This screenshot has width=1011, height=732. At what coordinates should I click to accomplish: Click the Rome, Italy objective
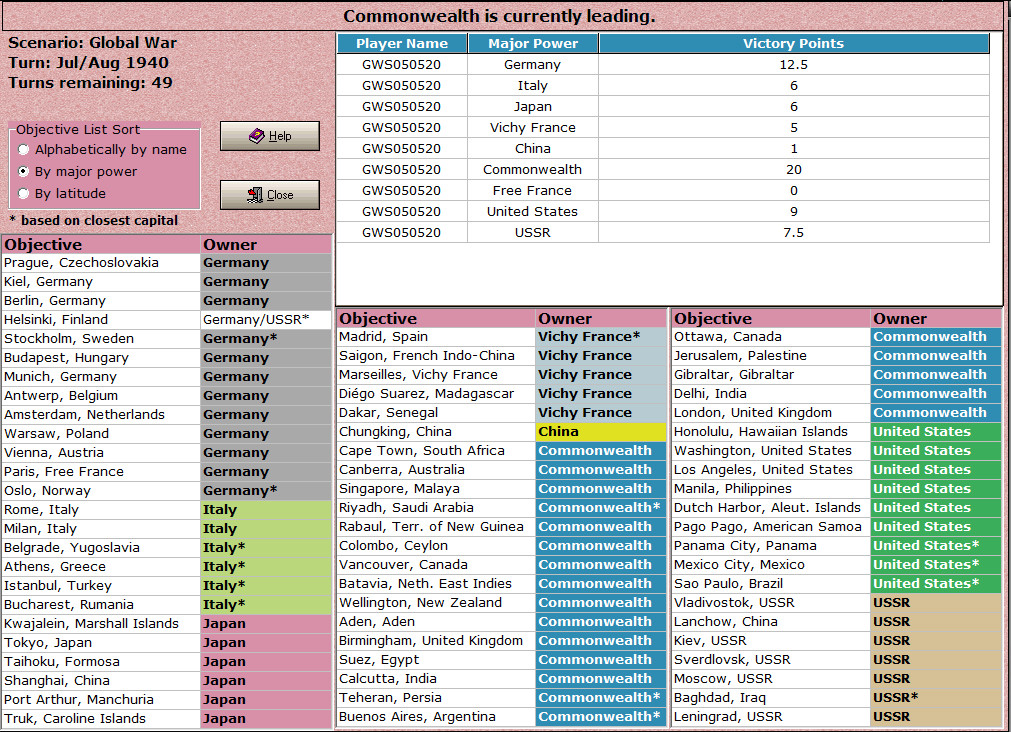(x=101, y=509)
